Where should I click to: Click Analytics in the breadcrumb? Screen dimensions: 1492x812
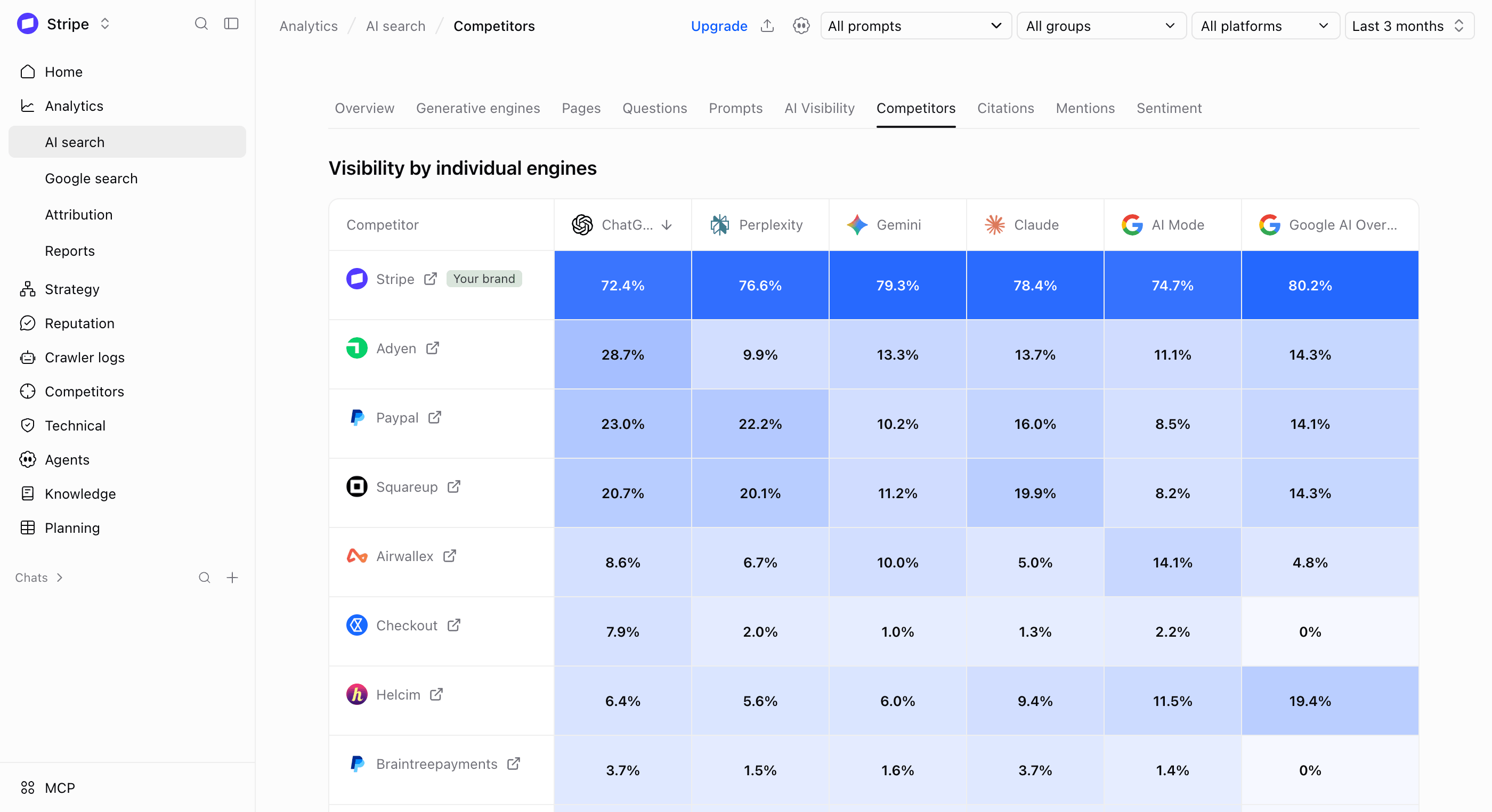pos(308,26)
